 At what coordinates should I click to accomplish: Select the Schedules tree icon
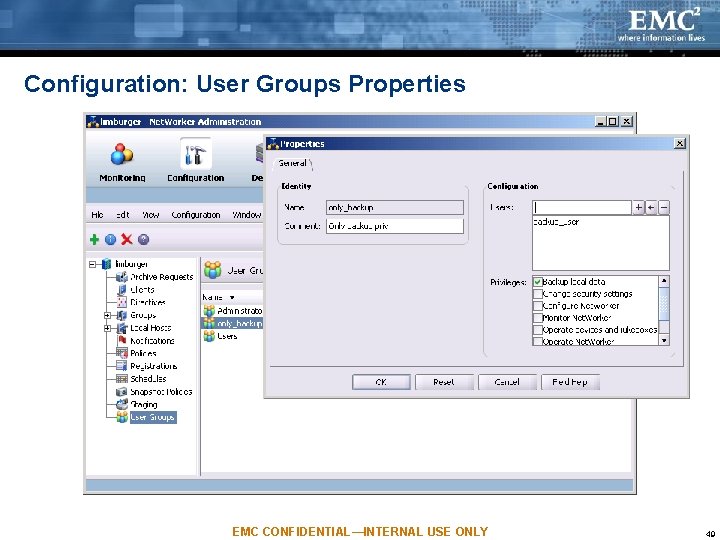pos(122,379)
